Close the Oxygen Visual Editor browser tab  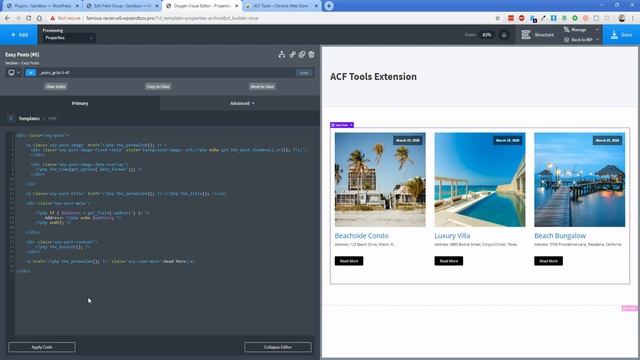pyautogui.click(x=236, y=6)
